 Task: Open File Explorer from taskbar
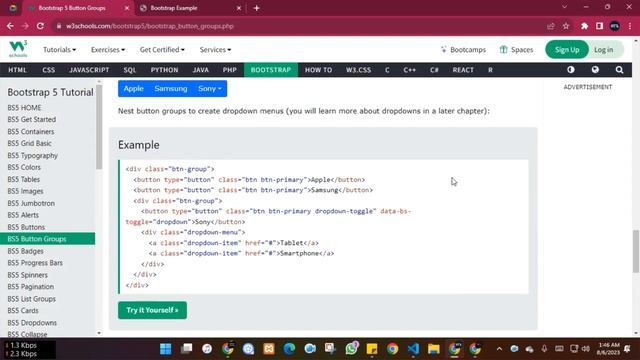[433, 349]
